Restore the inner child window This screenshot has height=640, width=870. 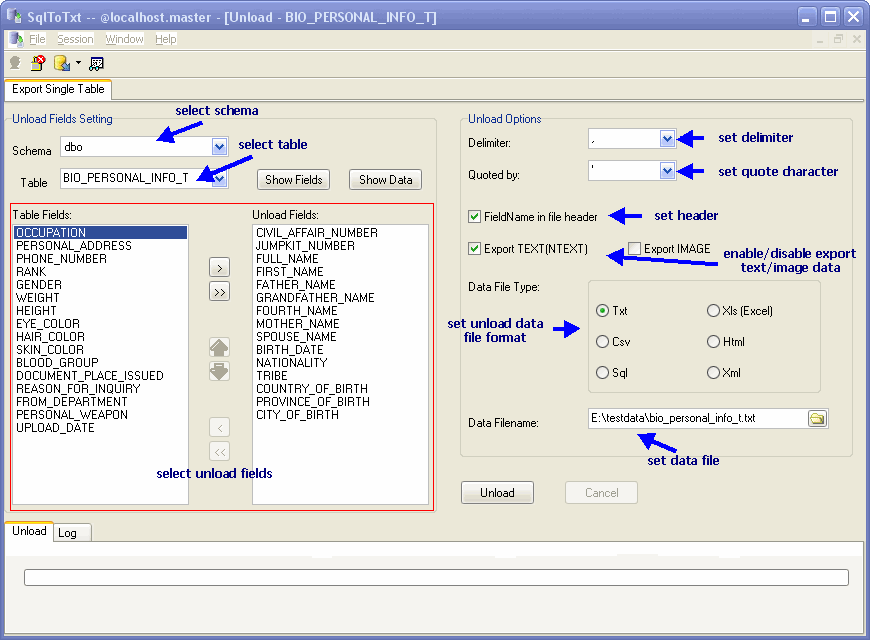pos(838,39)
